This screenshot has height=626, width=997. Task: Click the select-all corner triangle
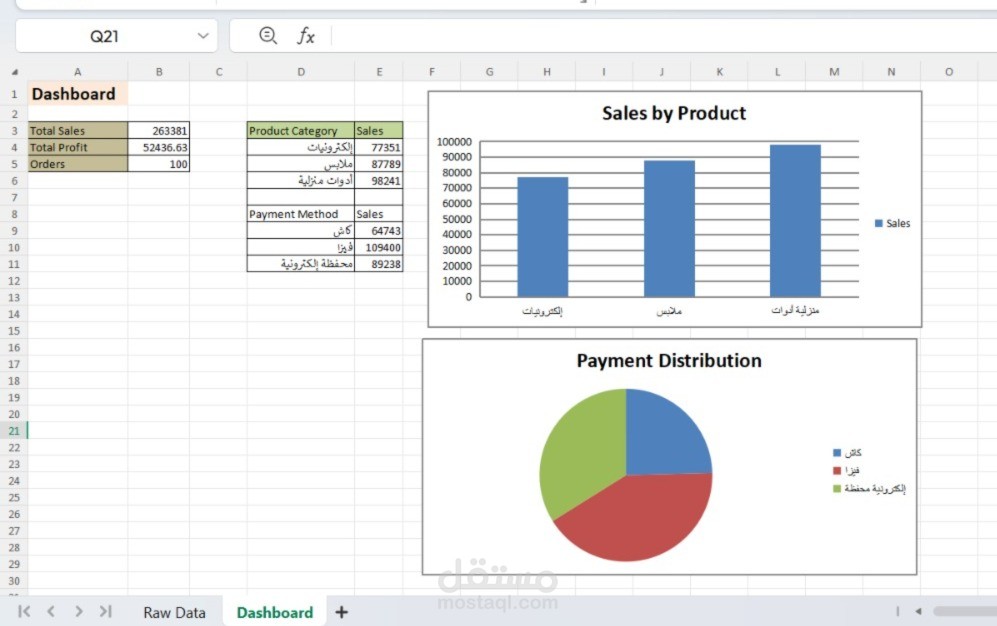pos(15,72)
